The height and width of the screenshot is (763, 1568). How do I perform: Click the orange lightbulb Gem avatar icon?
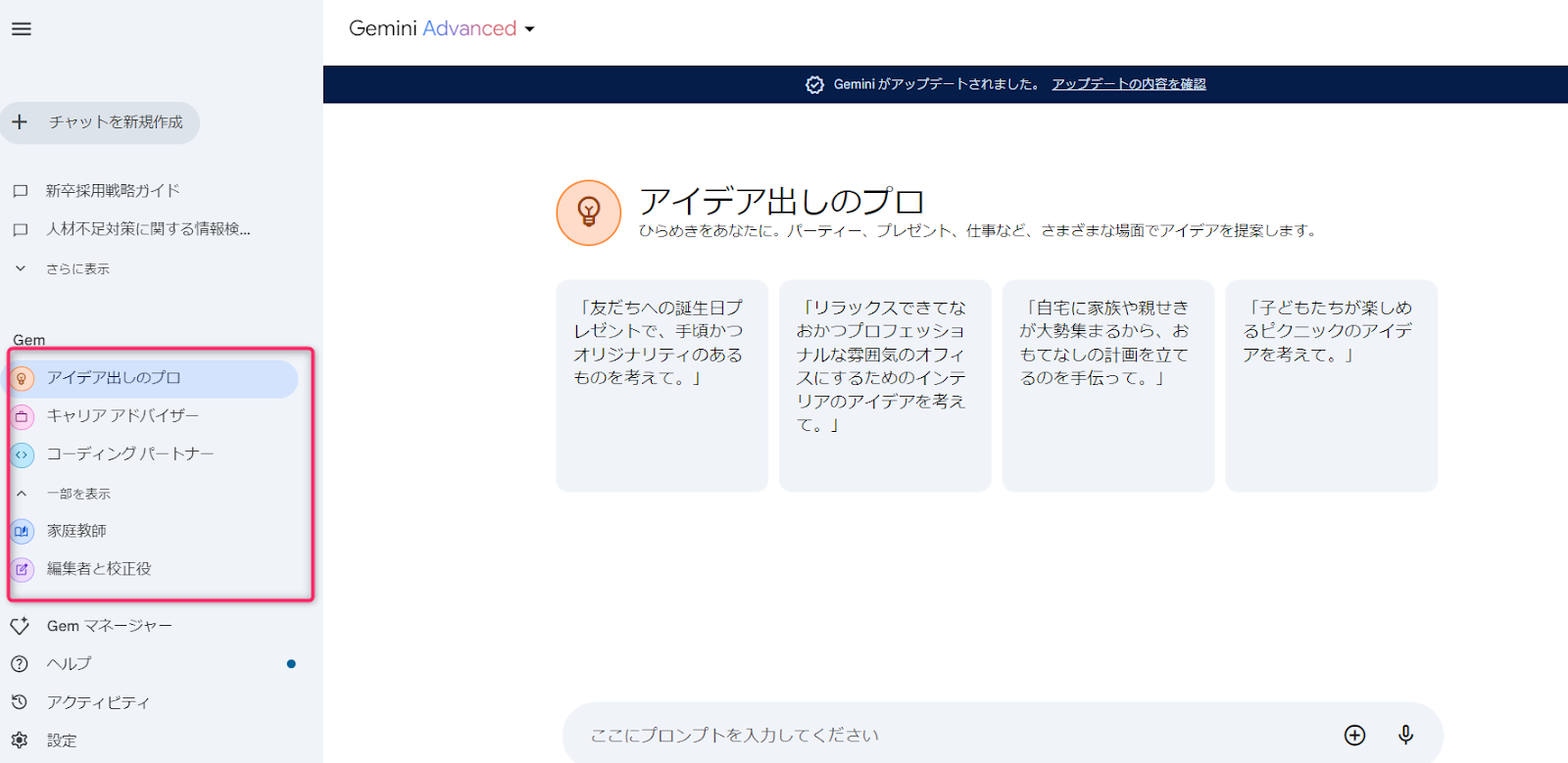pyautogui.click(x=589, y=212)
